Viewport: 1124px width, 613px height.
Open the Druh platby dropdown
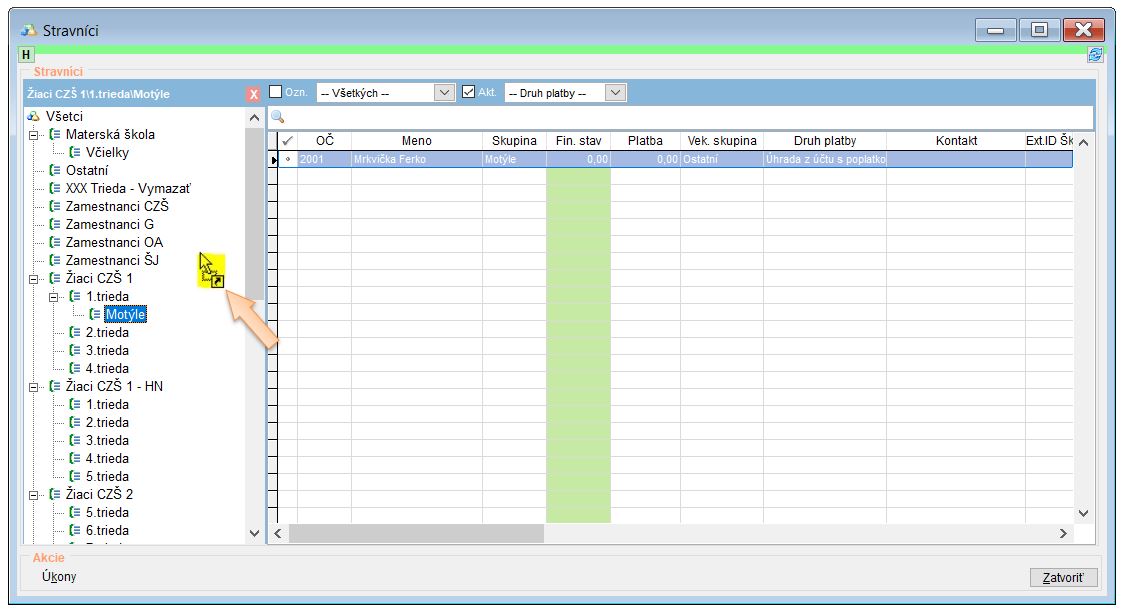(615, 93)
